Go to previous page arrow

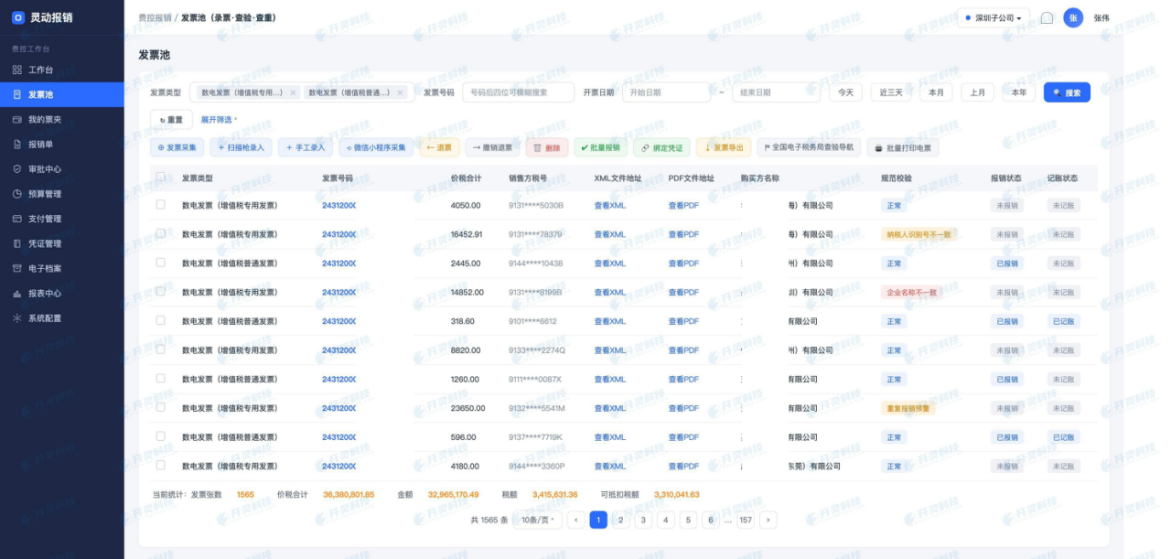pos(576,520)
